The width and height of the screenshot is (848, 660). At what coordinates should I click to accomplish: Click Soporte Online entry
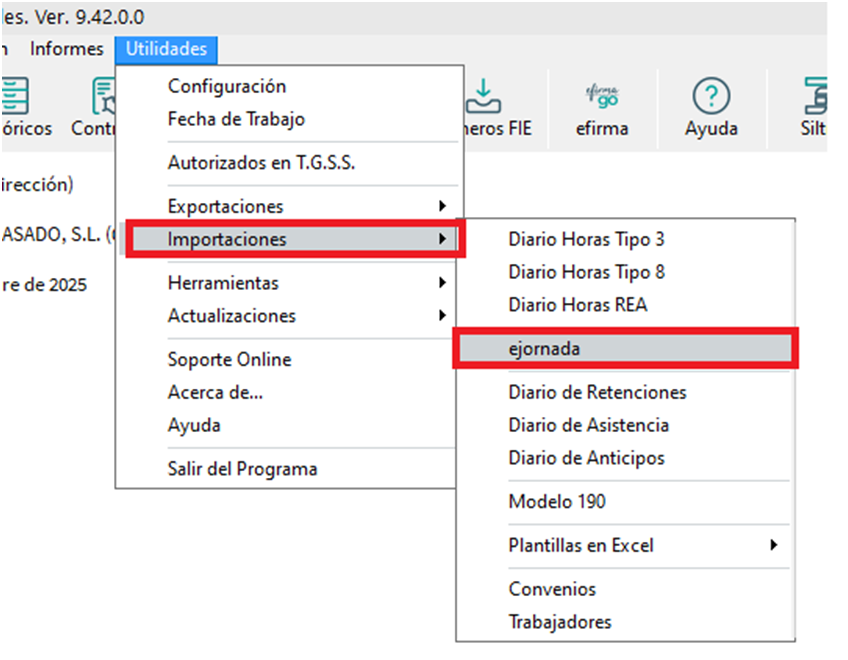pyautogui.click(x=229, y=359)
